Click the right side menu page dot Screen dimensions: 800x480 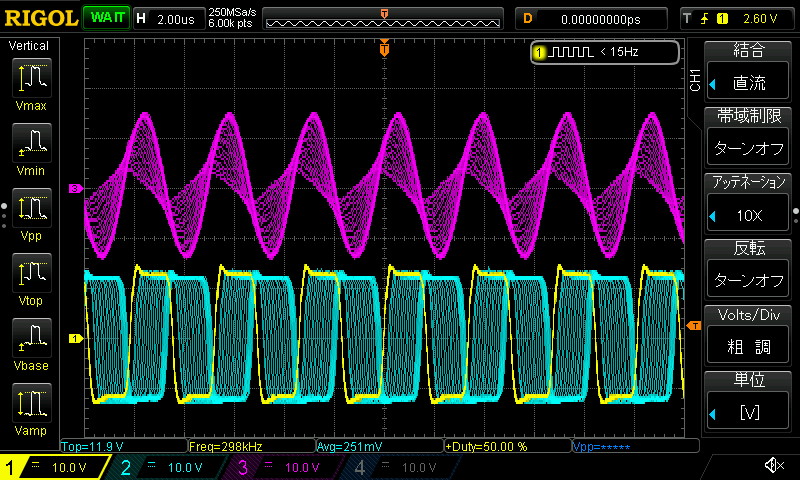[x=796, y=216]
